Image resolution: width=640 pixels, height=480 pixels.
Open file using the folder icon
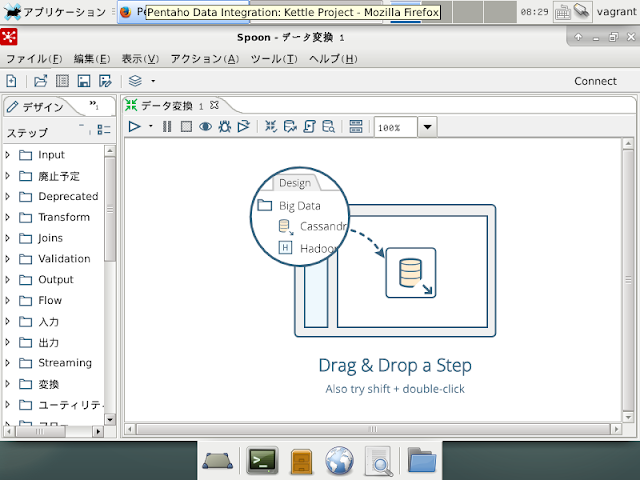(40, 81)
